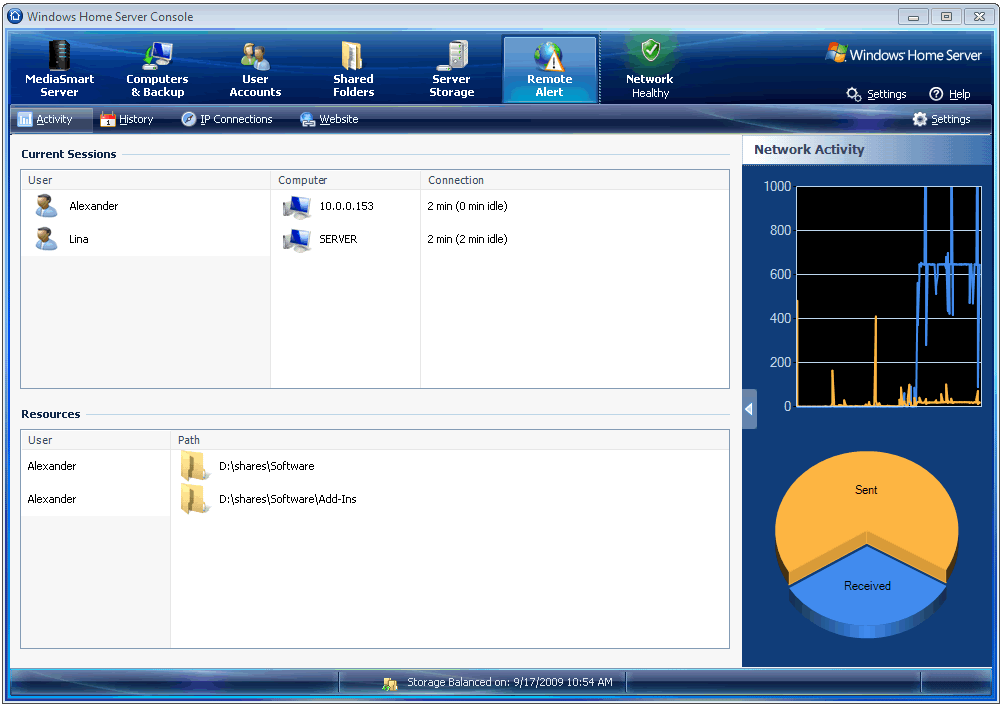Click the network activity line graph
Image resolution: width=1005 pixels, height=709 pixels.
888,296
